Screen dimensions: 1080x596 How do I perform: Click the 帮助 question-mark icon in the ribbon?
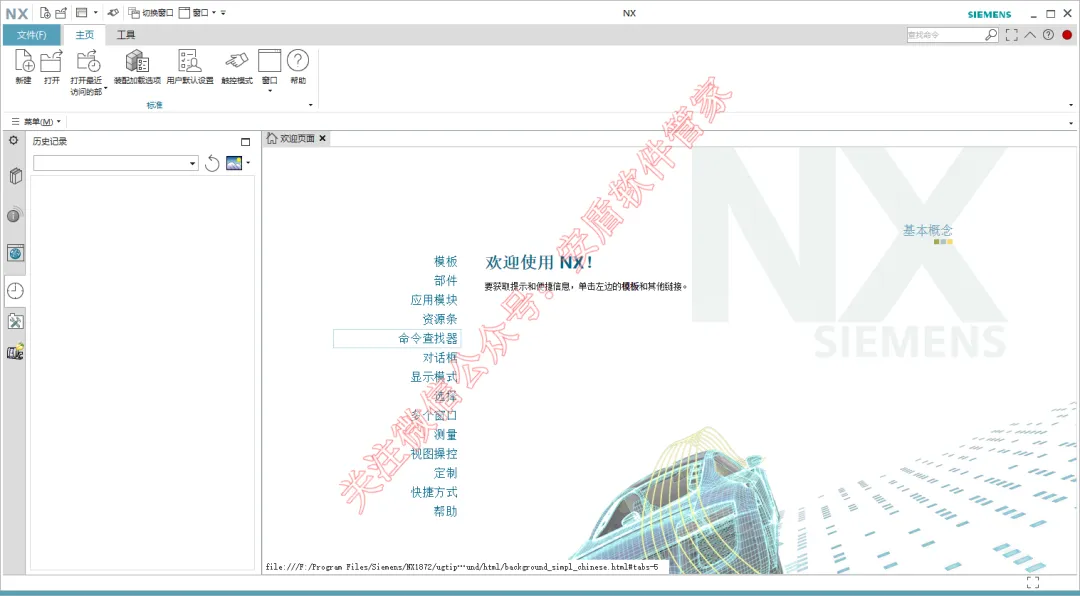tap(298, 61)
